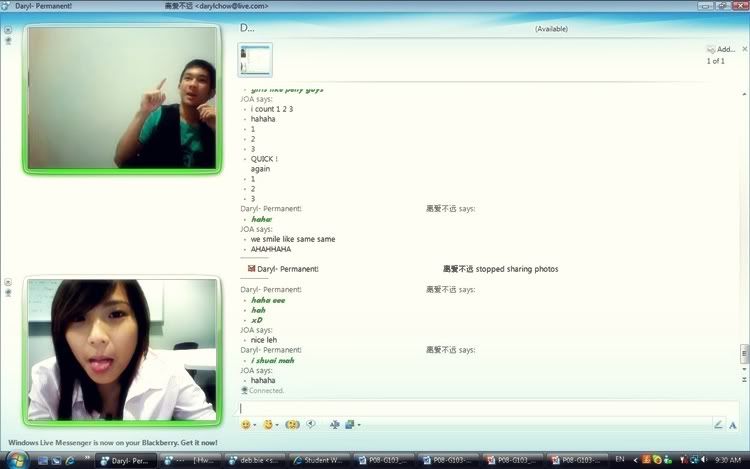
Task: Expand the emoticon dropdown arrow
Action: 256,425
